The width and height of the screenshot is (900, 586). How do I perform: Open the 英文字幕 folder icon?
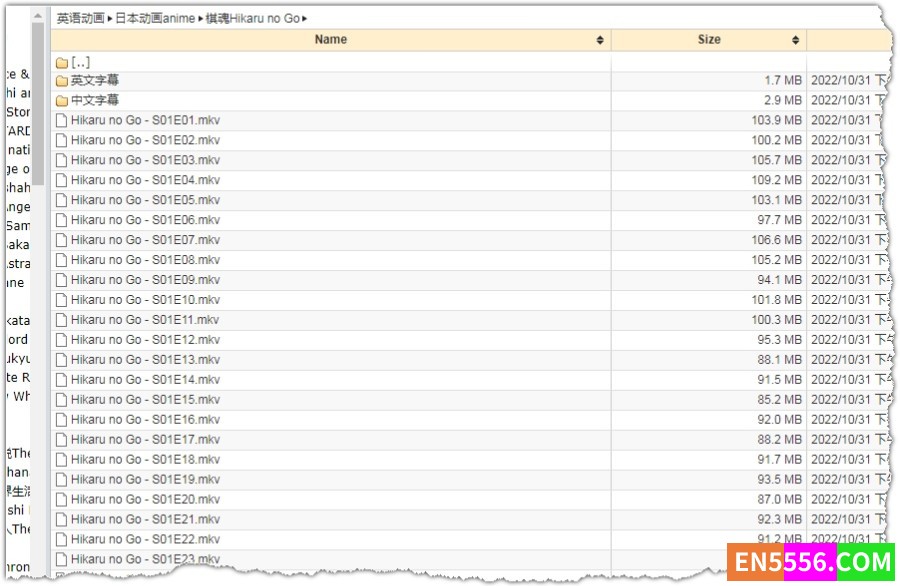tap(62, 81)
